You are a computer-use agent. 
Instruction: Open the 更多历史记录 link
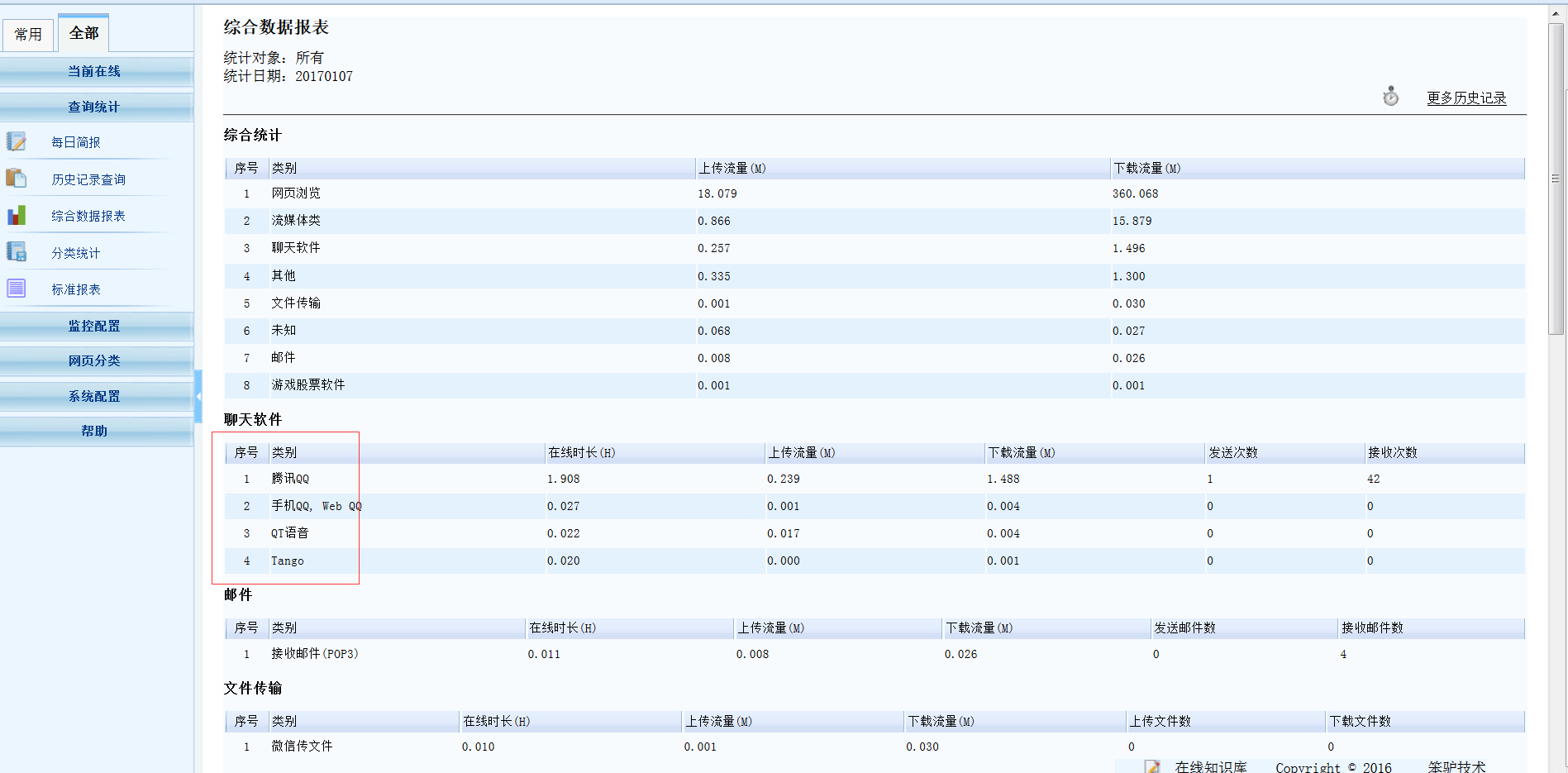coord(1466,98)
